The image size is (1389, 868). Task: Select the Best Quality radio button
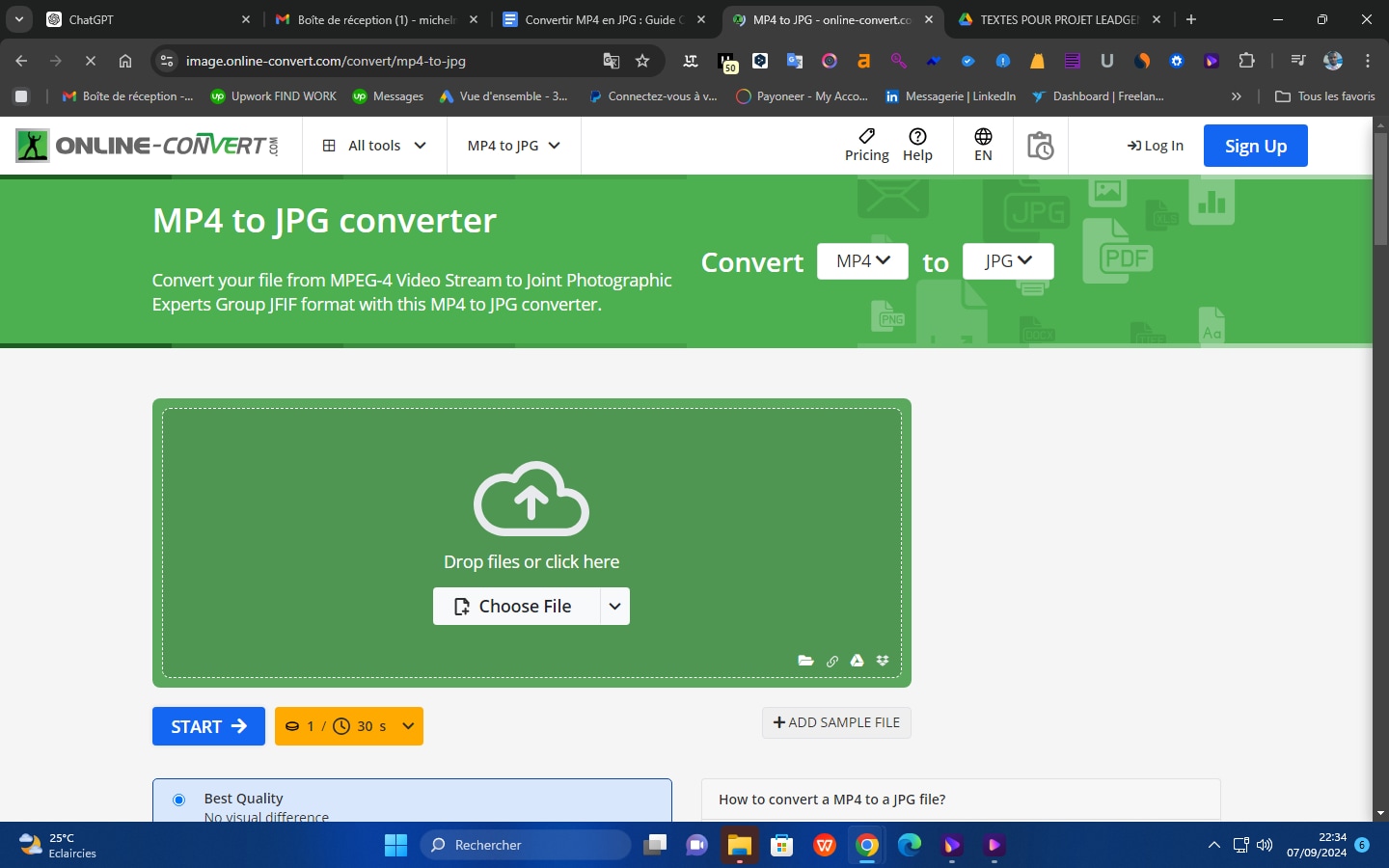(178, 800)
